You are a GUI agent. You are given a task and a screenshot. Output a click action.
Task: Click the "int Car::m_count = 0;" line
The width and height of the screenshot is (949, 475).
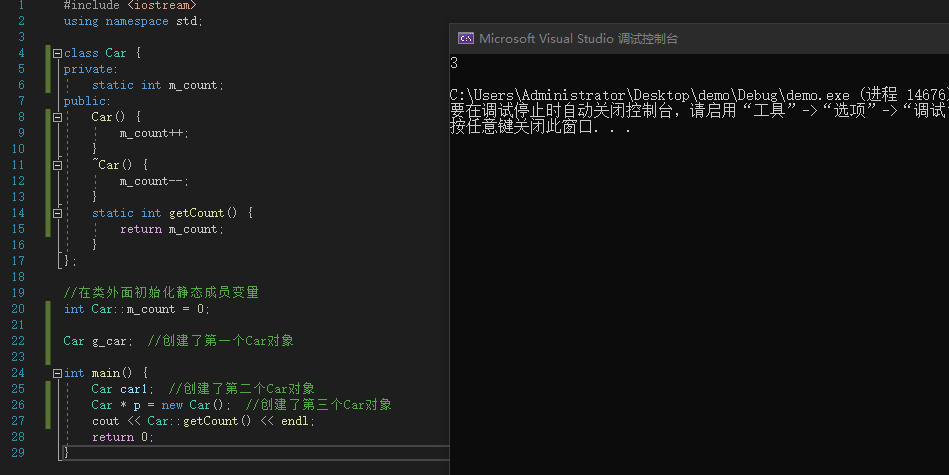(137, 309)
